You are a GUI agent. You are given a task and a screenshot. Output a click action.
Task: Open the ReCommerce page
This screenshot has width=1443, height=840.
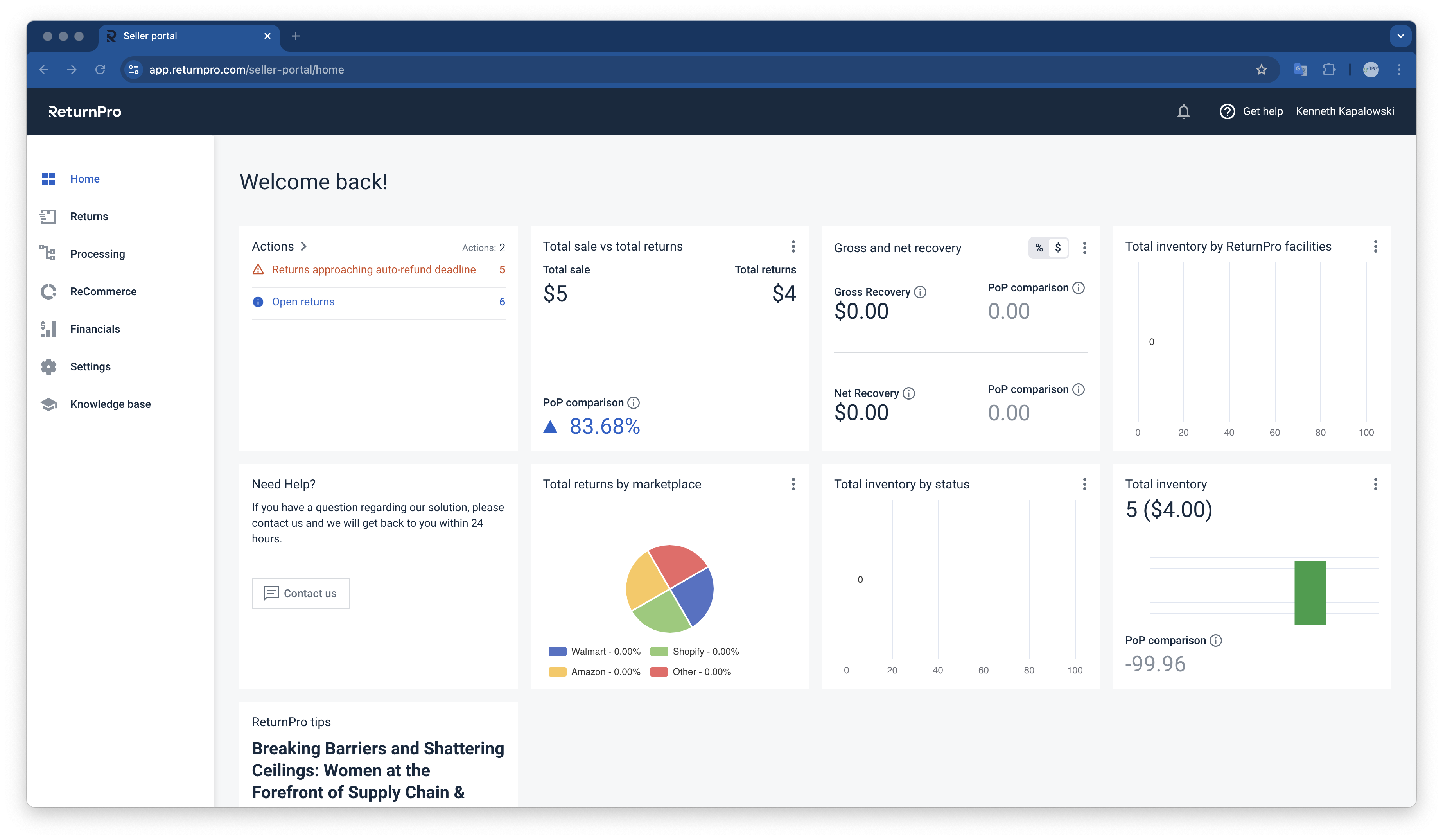point(103,291)
